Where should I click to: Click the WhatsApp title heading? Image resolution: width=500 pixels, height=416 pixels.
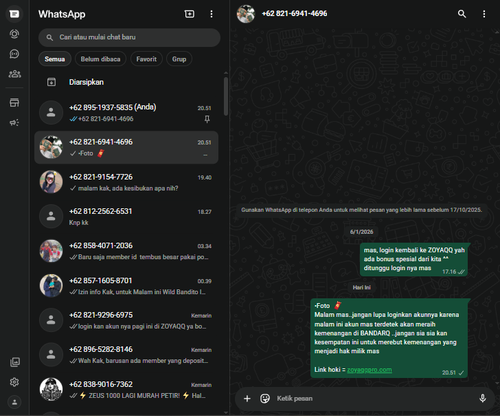click(62, 14)
